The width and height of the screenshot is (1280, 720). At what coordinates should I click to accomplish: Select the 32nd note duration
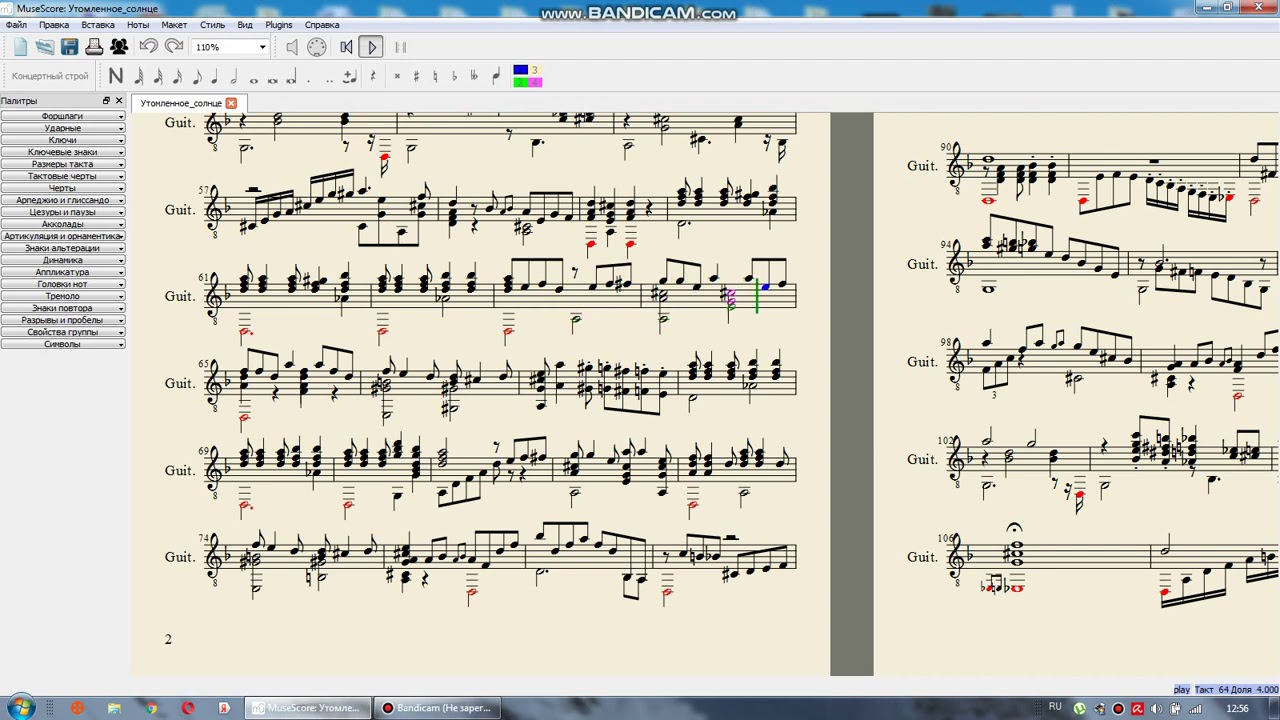(157, 76)
